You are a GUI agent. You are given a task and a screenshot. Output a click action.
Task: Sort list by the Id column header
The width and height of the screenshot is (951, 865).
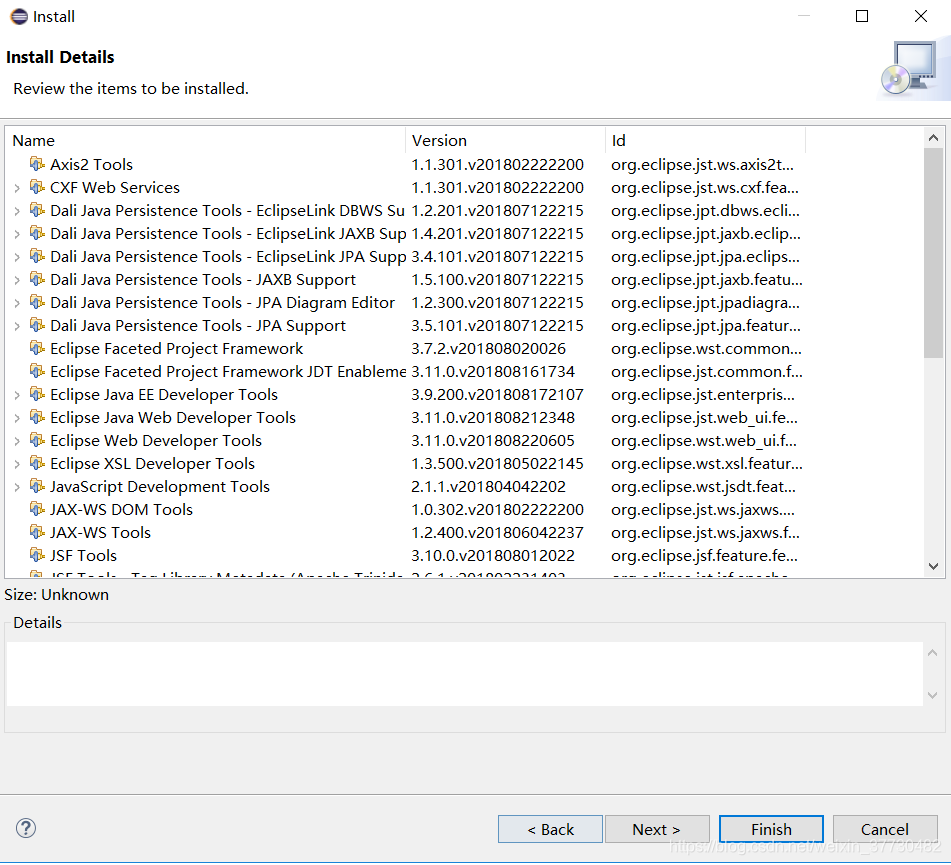[x=705, y=140]
